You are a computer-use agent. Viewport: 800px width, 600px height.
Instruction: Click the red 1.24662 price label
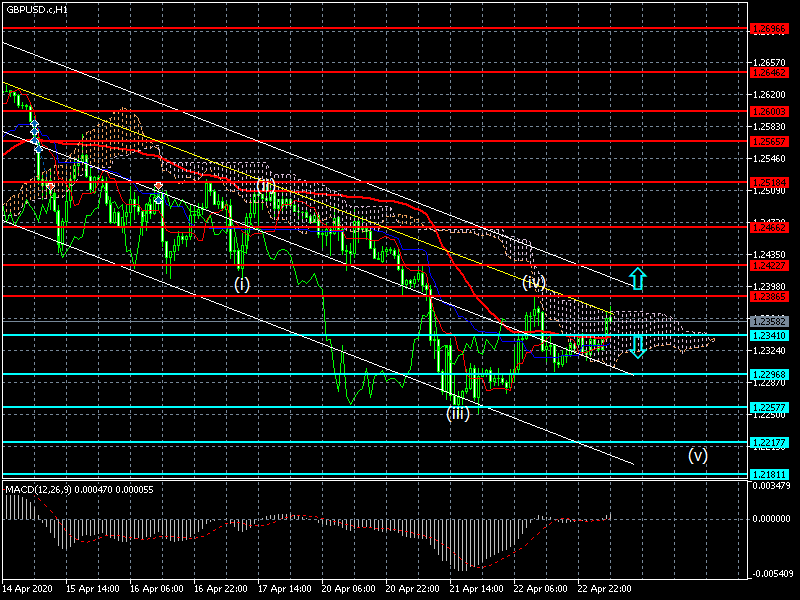click(769, 227)
